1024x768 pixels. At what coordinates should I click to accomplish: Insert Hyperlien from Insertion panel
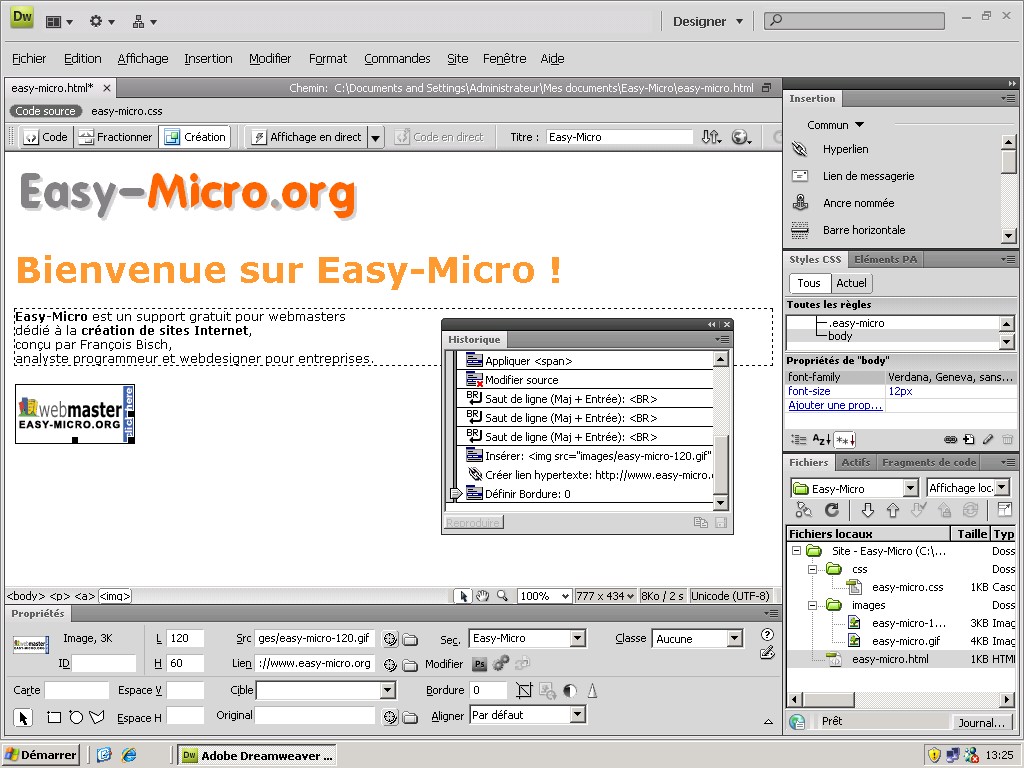tap(845, 149)
